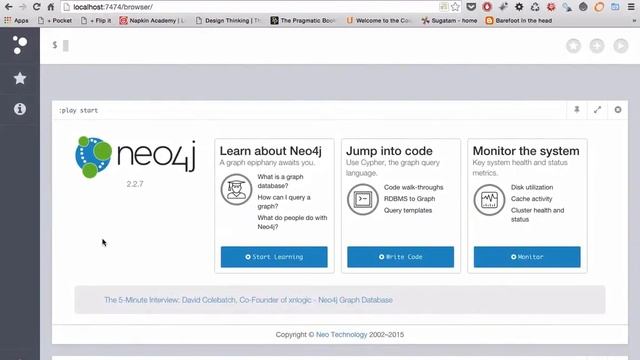640x360 pixels.
Task: Click the 'Code walk-throughs' text
Action: pos(413,187)
